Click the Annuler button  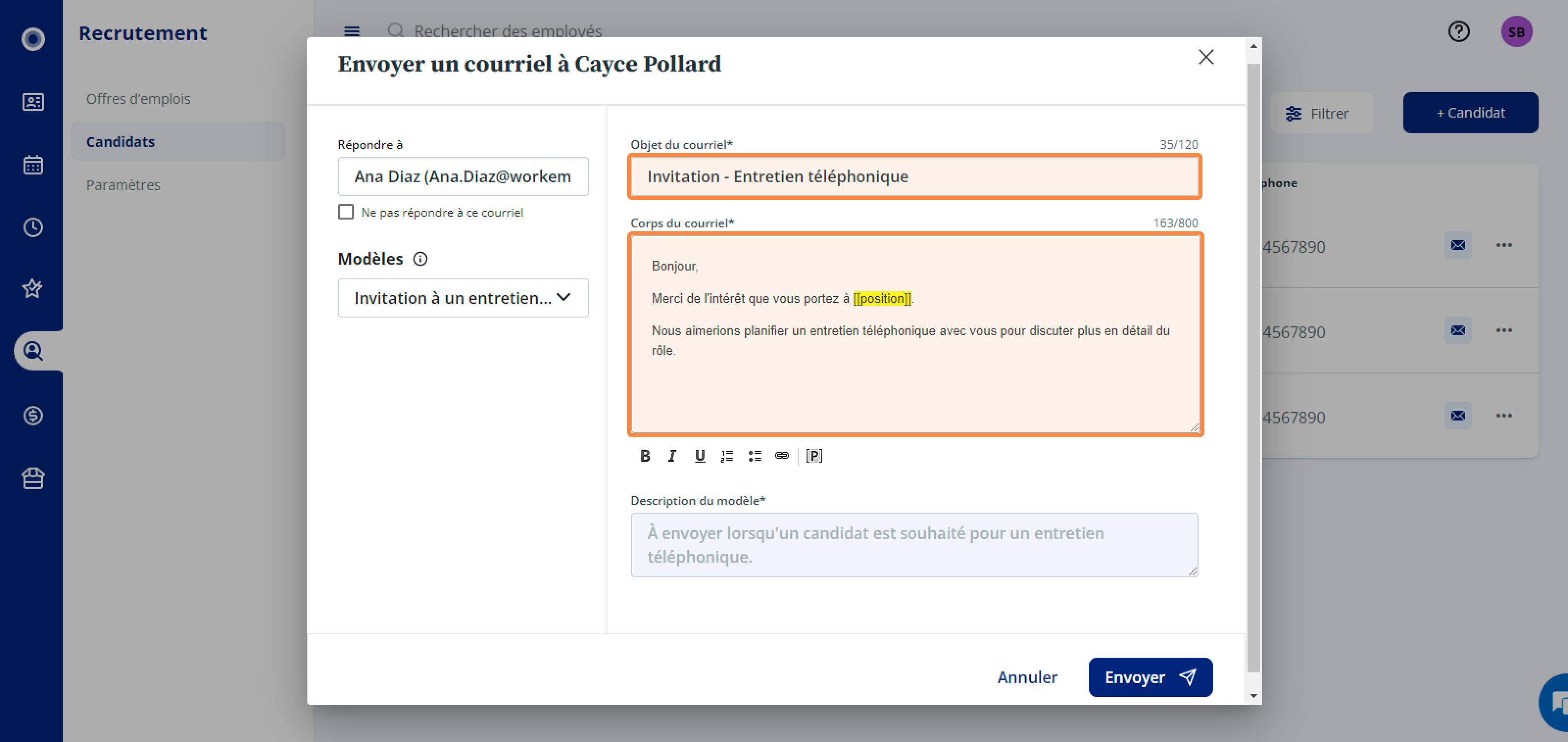coord(1027,677)
